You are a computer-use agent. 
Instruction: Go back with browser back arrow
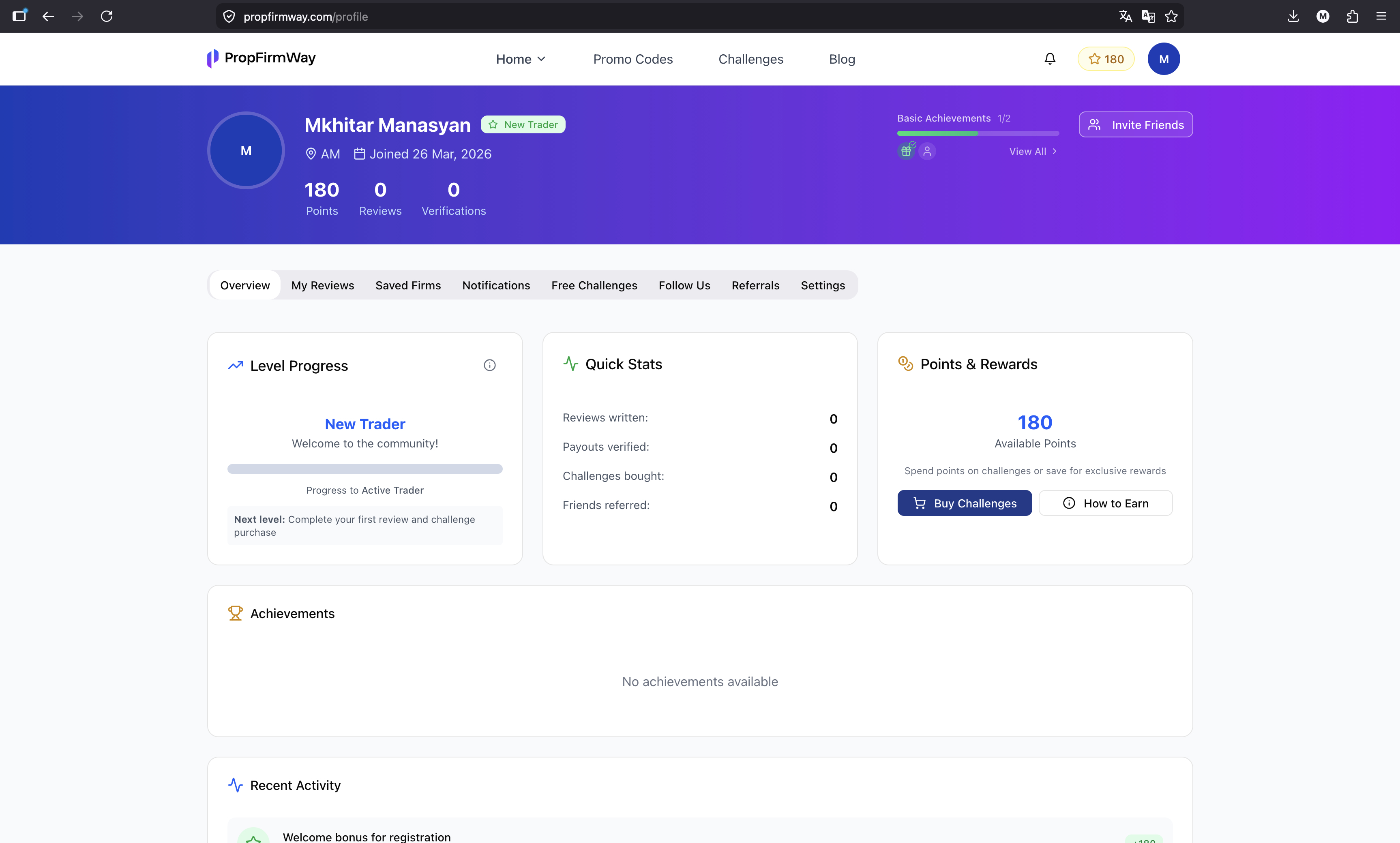(x=48, y=17)
